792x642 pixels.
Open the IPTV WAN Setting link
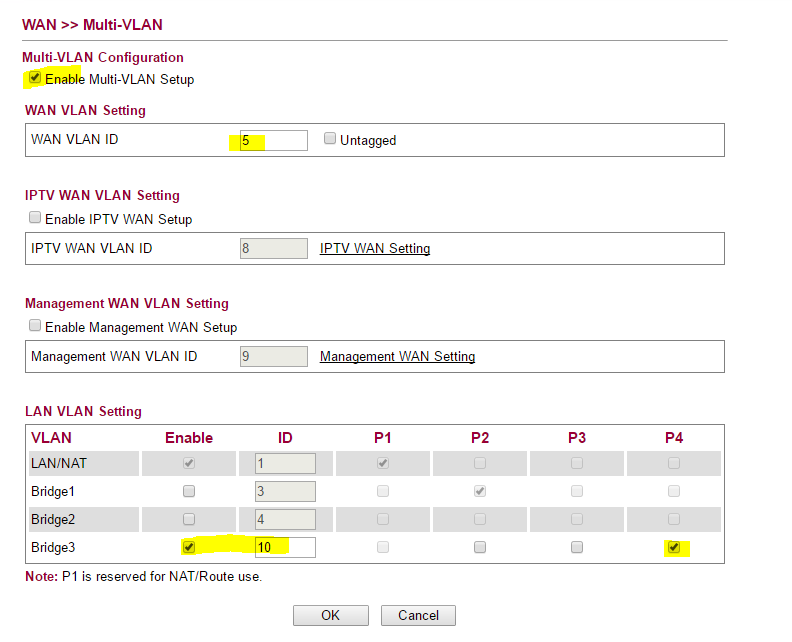coord(375,248)
